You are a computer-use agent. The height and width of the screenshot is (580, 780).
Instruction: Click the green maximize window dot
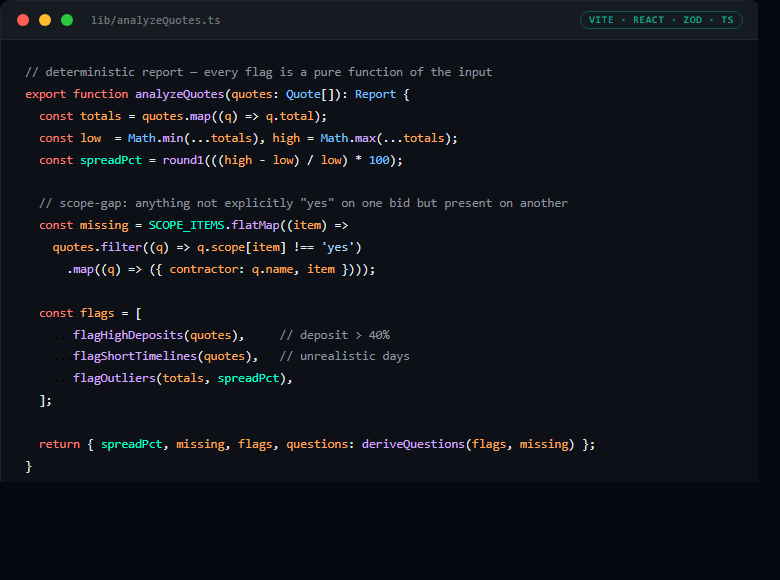point(67,20)
